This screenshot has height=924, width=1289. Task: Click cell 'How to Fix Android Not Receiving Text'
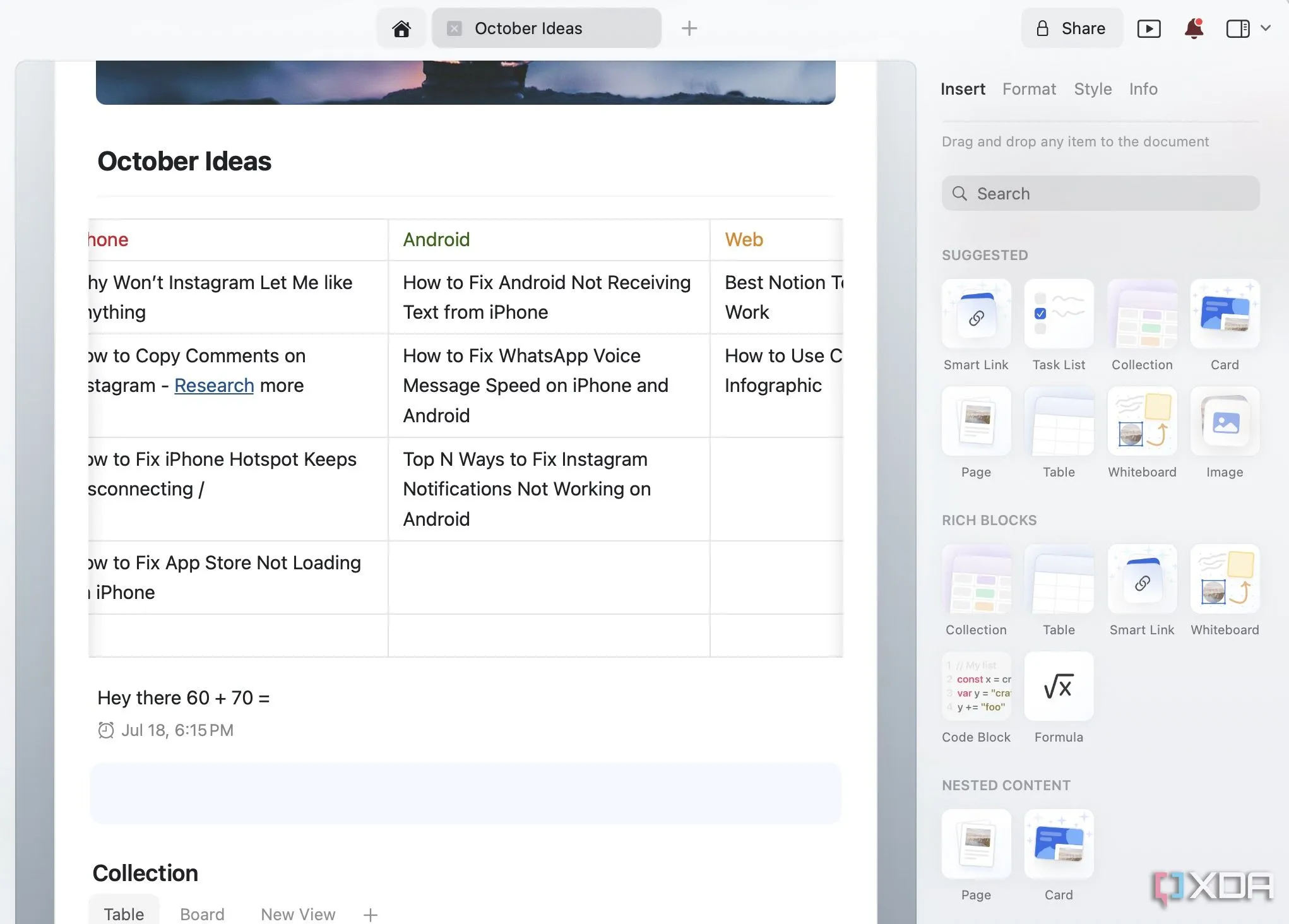pos(549,297)
